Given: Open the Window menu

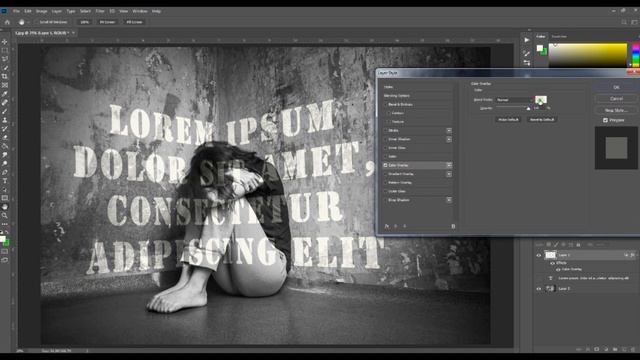Looking at the screenshot, I should pos(140,11).
